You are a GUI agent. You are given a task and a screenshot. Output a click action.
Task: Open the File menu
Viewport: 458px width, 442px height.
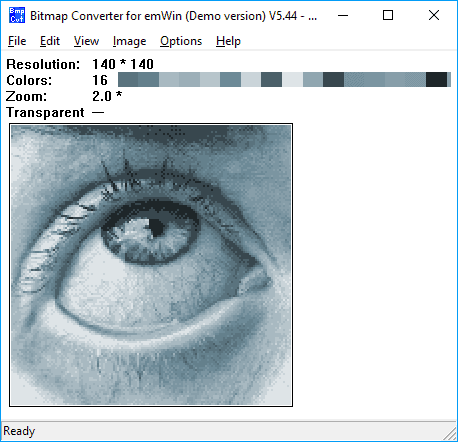[x=17, y=41]
